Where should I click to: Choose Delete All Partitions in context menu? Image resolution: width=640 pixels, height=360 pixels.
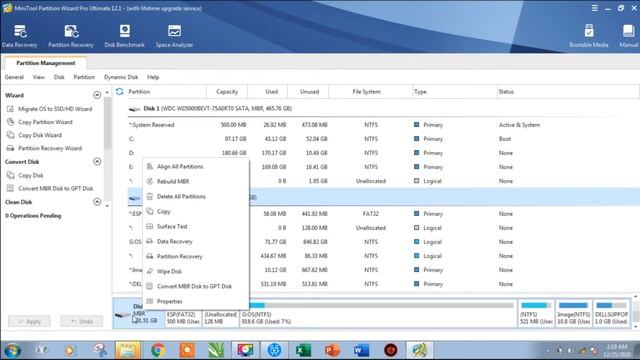coord(196,196)
